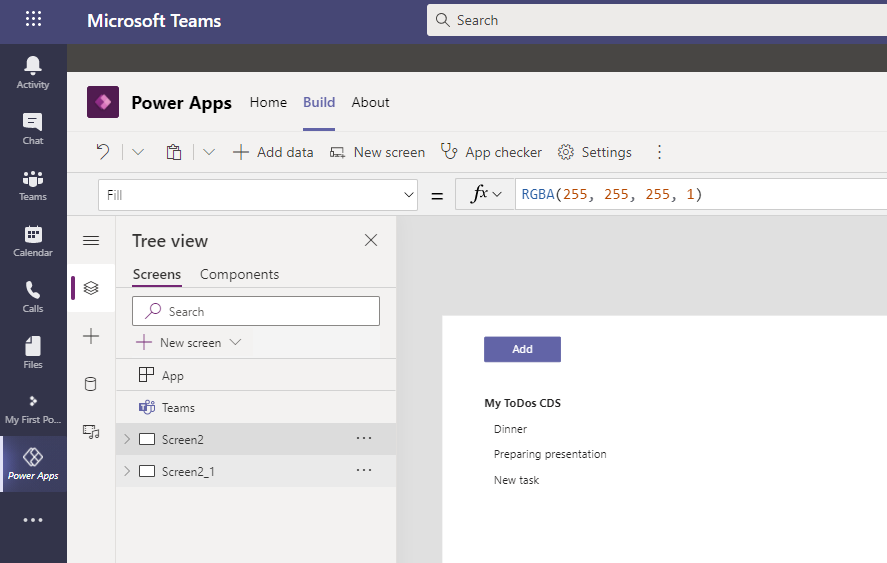887x563 pixels.
Task: Switch to the Components tab
Action: pyautogui.click(x=239, y=274)
